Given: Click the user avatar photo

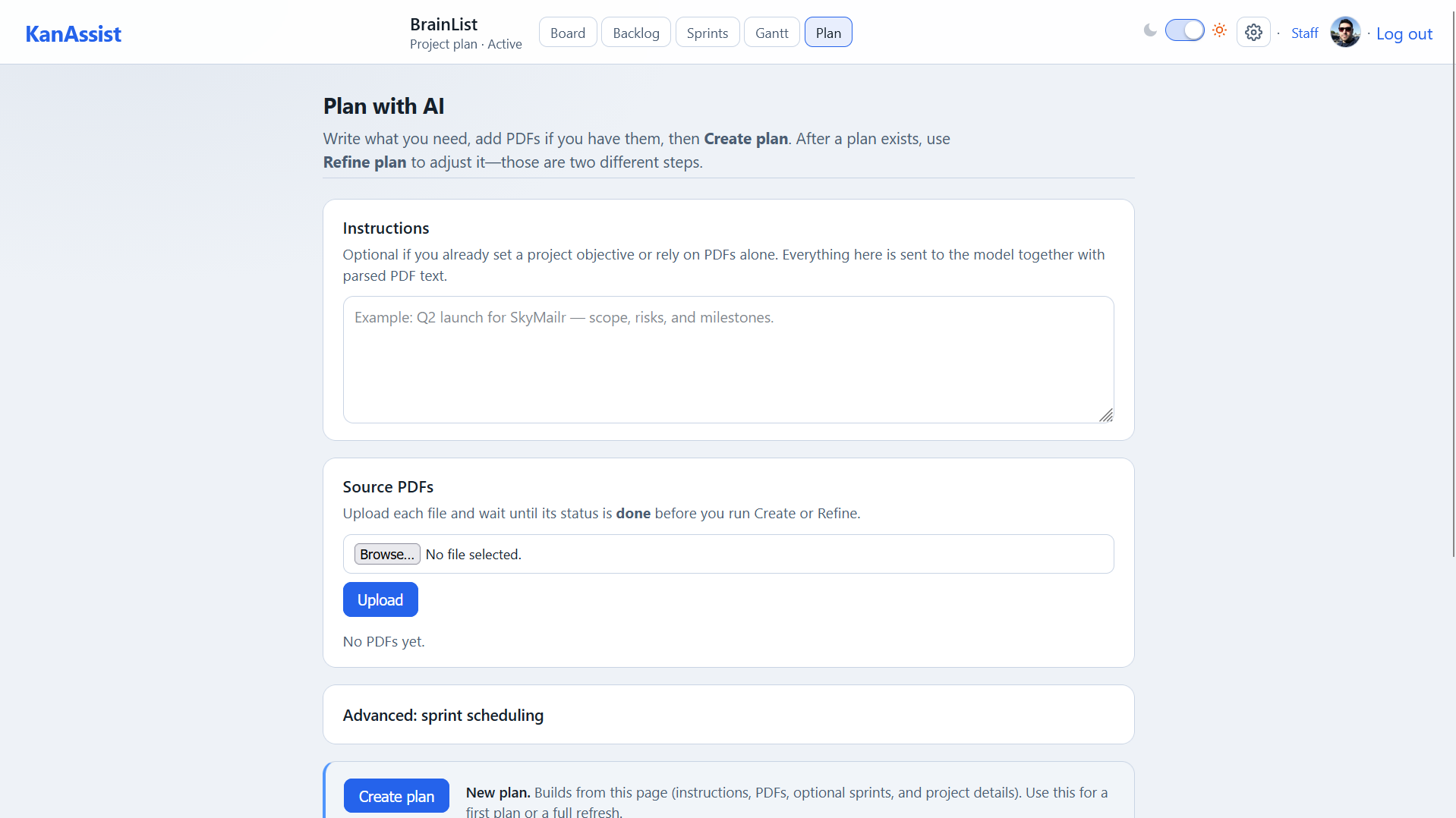Looking at the screenshot, I should pos(1345,33).
